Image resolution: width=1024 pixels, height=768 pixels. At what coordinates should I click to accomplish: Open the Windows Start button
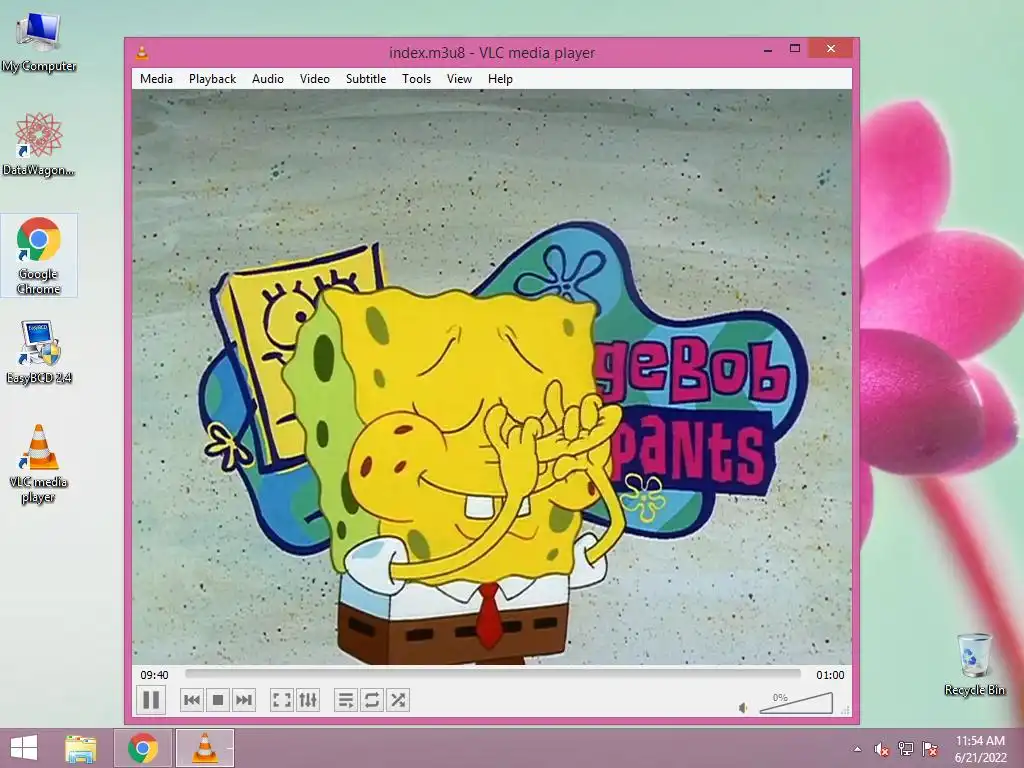tap(24, 748)
